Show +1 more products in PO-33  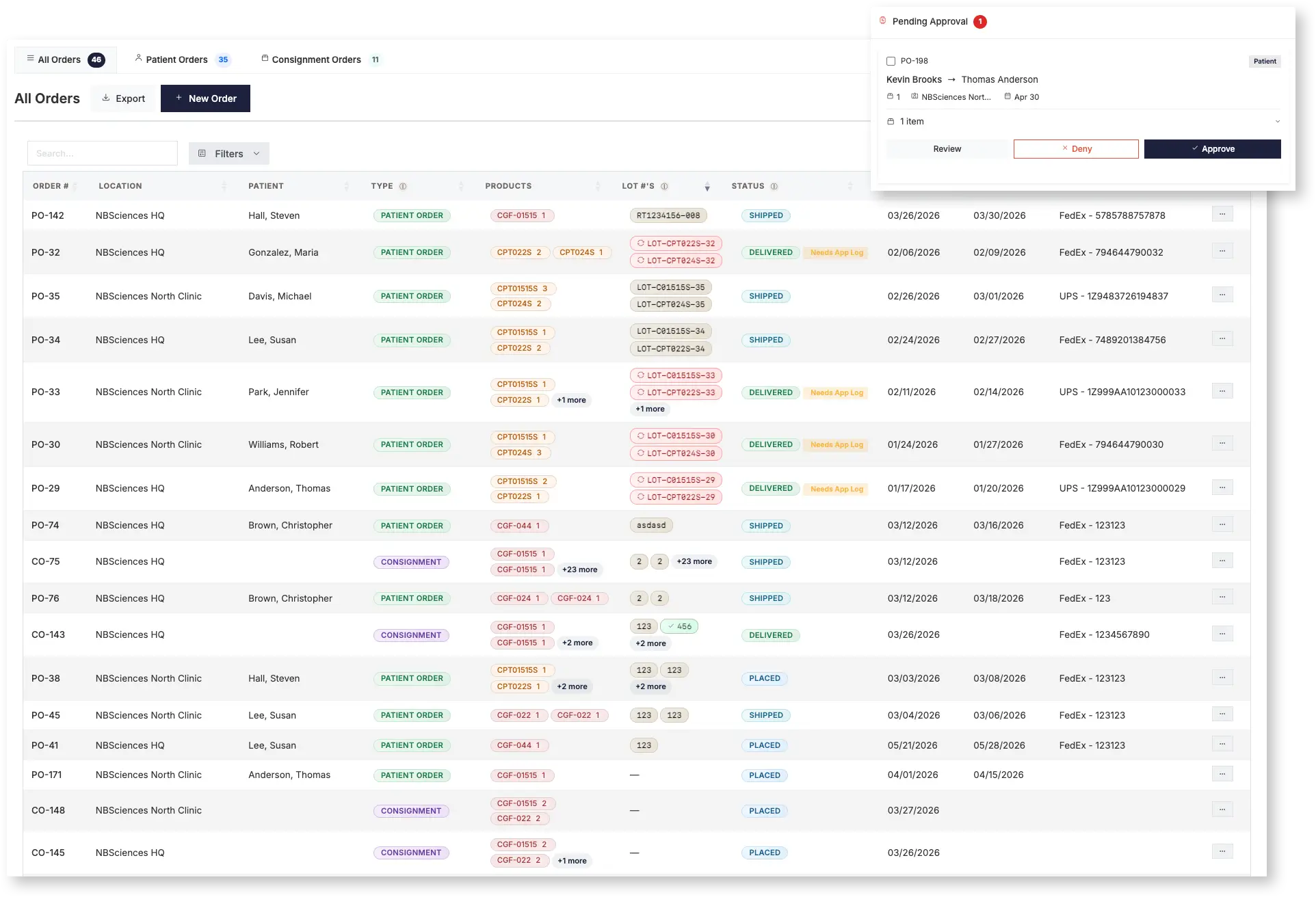(x=571, y=400)
